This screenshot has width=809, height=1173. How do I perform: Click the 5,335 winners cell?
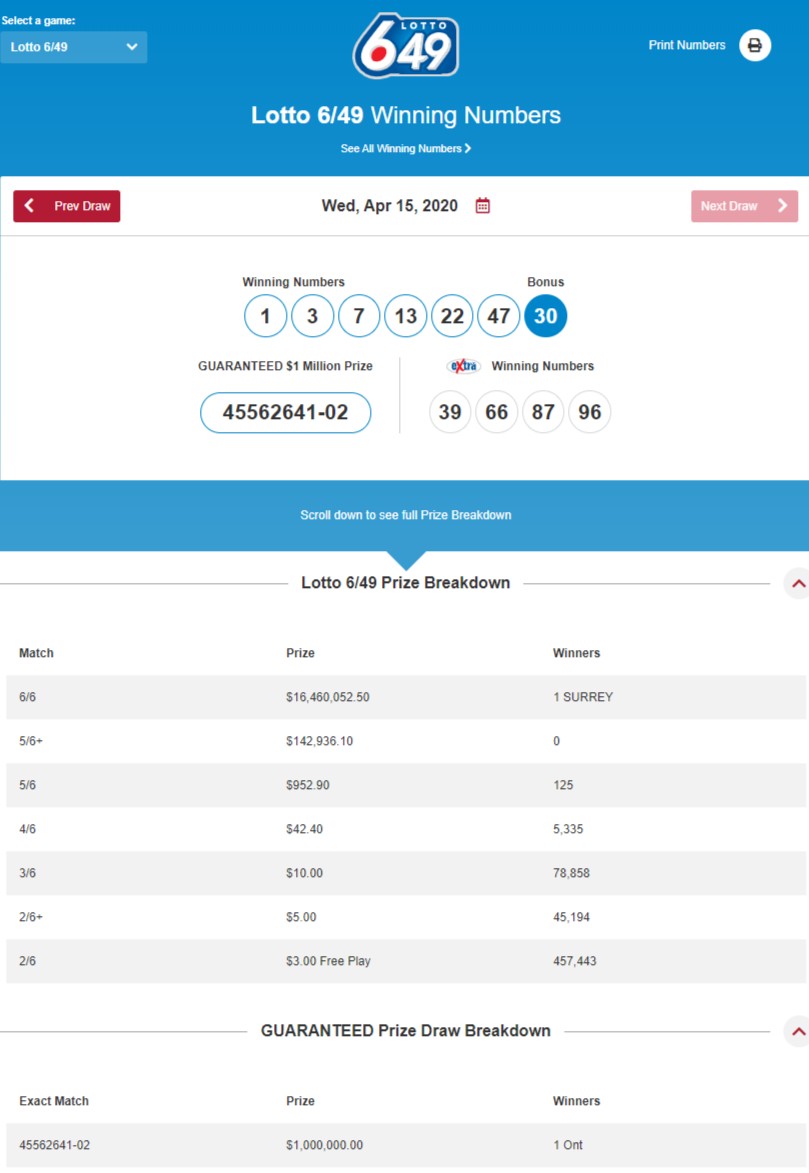(568, 830)
